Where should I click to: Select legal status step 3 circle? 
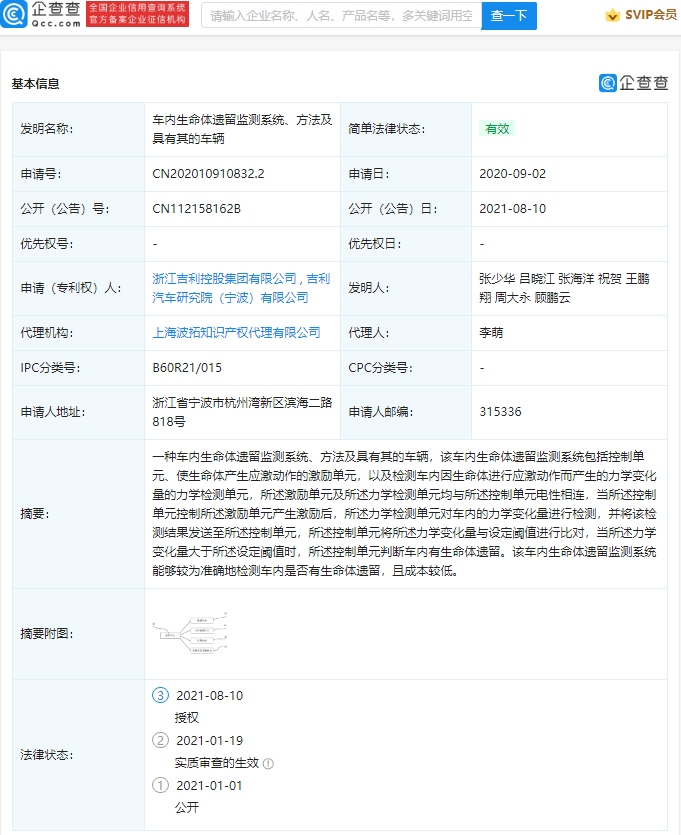click(x=160, y=695)
